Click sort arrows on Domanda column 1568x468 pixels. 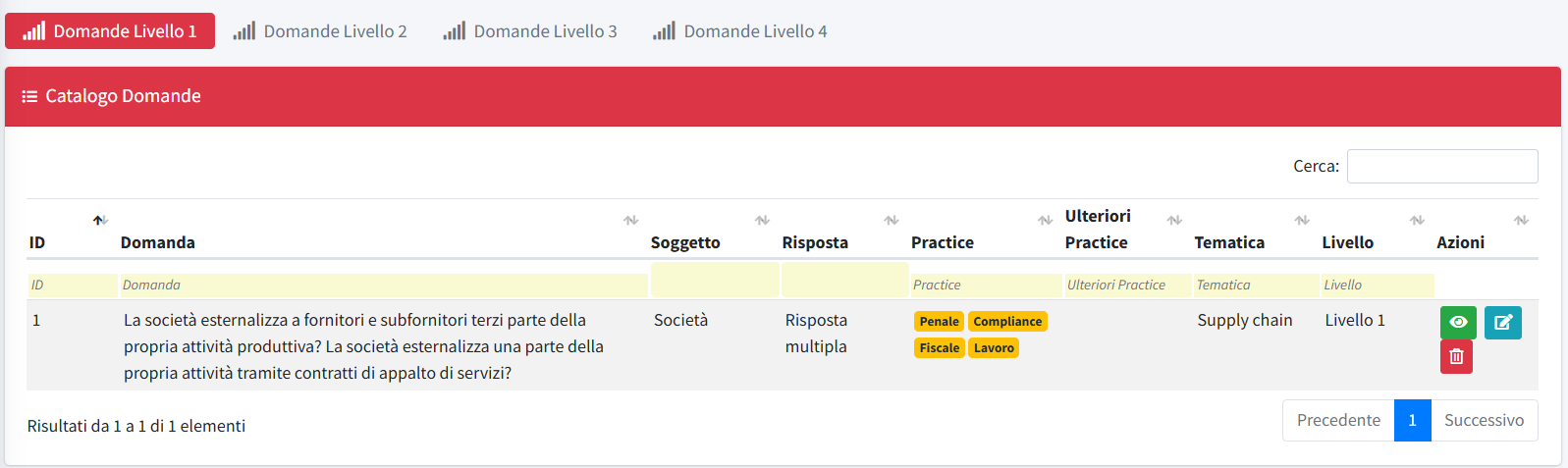[x=630, y=220]
